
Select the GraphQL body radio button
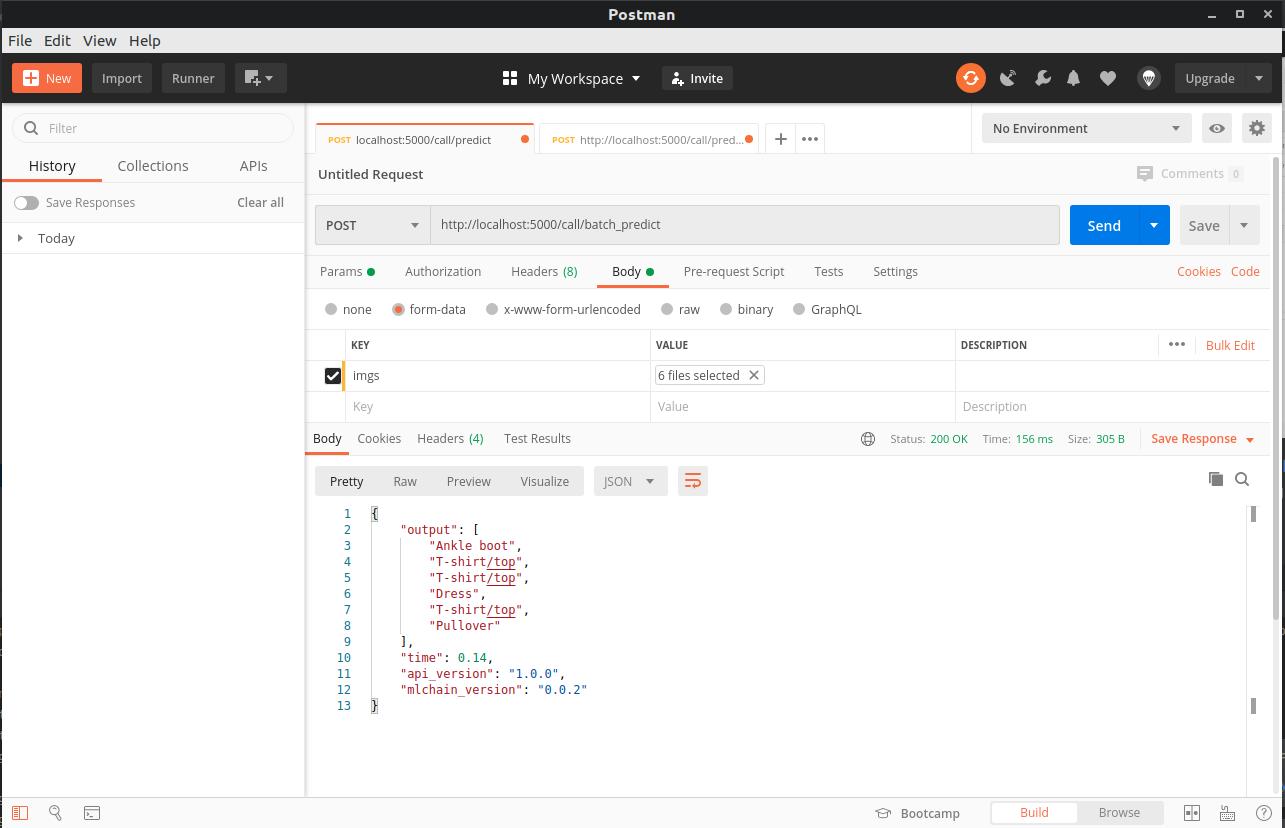pyautogui.click(x=799, y=309)
